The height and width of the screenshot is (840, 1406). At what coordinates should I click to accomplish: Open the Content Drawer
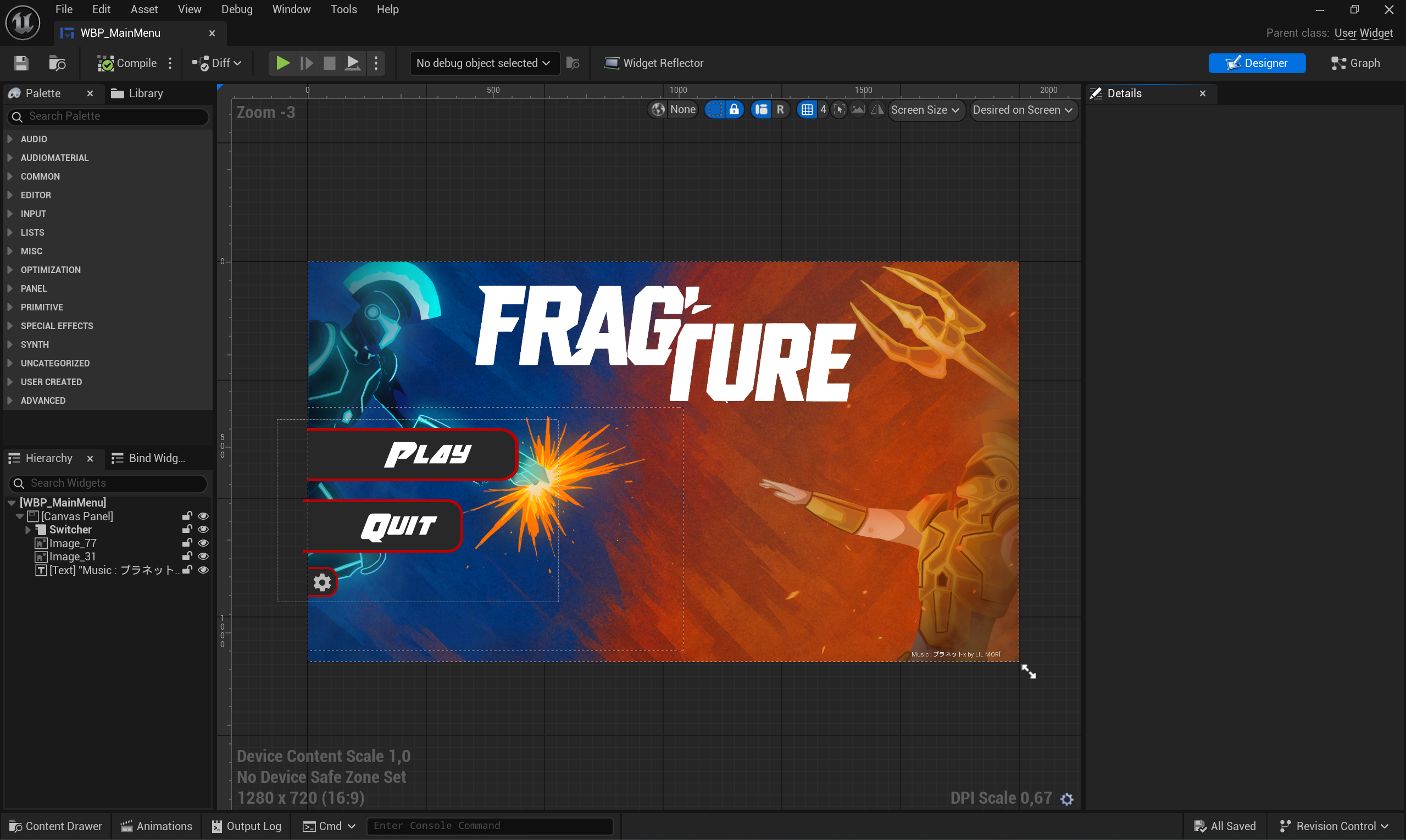click(x=55, y=826)
